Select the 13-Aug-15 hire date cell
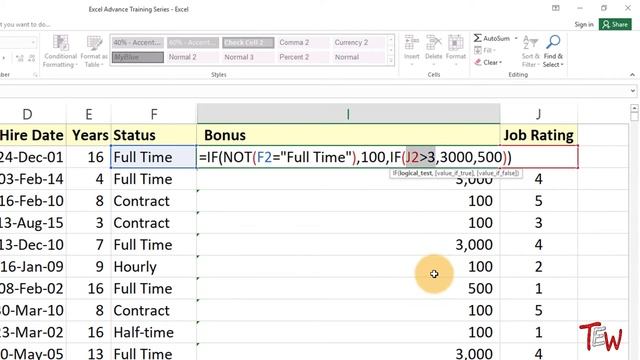 pyautogui.click(x=33, y=223)
